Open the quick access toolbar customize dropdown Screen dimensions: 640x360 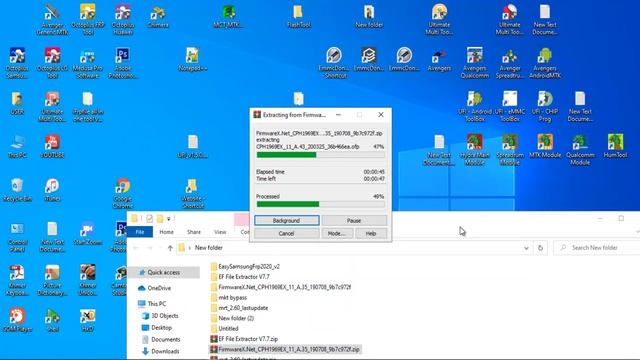169,219
